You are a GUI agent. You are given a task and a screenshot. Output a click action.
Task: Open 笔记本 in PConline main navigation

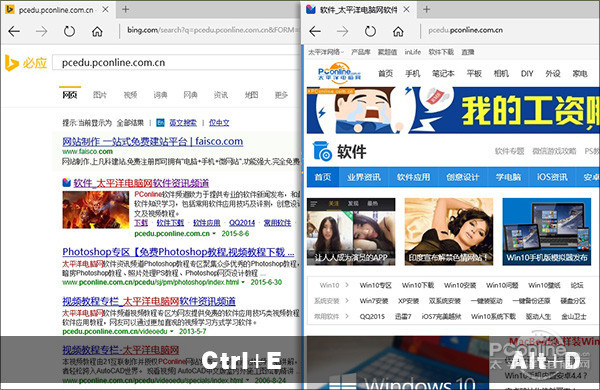coord(443,73)
